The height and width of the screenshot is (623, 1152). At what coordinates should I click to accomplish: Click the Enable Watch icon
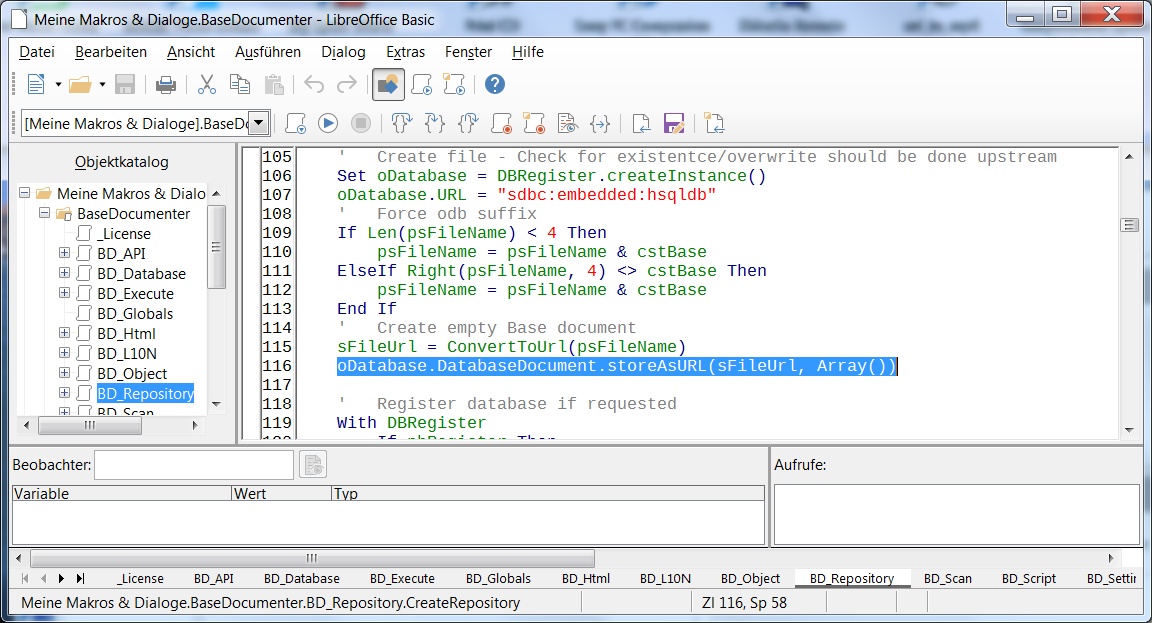(567, 123)
